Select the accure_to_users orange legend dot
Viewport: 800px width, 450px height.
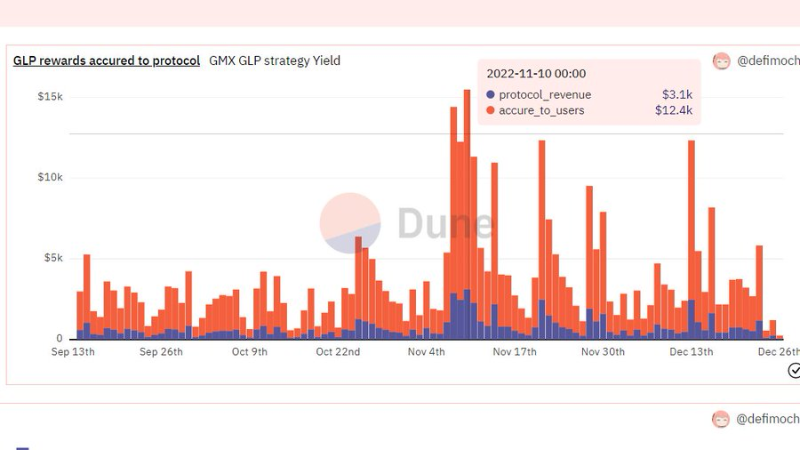(490, 110)
